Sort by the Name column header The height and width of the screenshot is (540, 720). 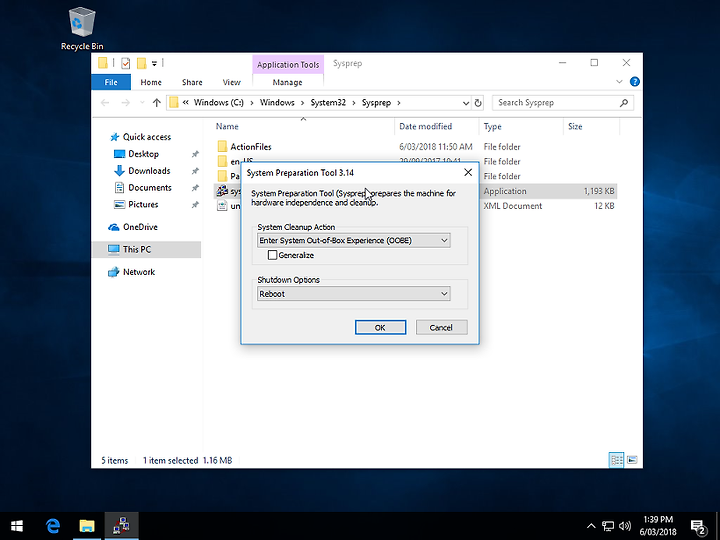click(x=303, y=126)
